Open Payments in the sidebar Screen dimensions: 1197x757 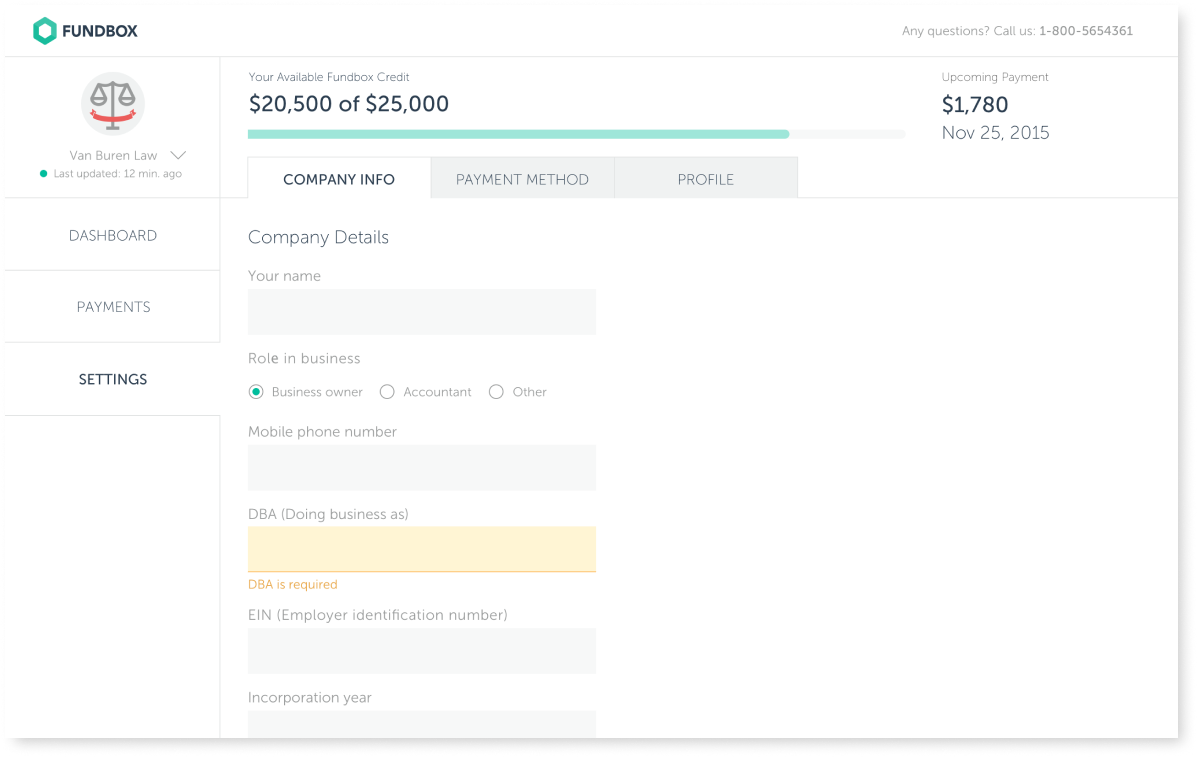point(113,307)
